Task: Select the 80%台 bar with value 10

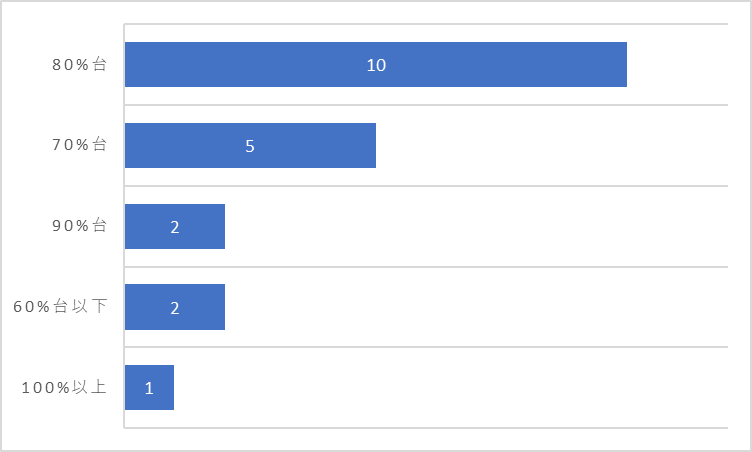Action: (x=376, y=64)
